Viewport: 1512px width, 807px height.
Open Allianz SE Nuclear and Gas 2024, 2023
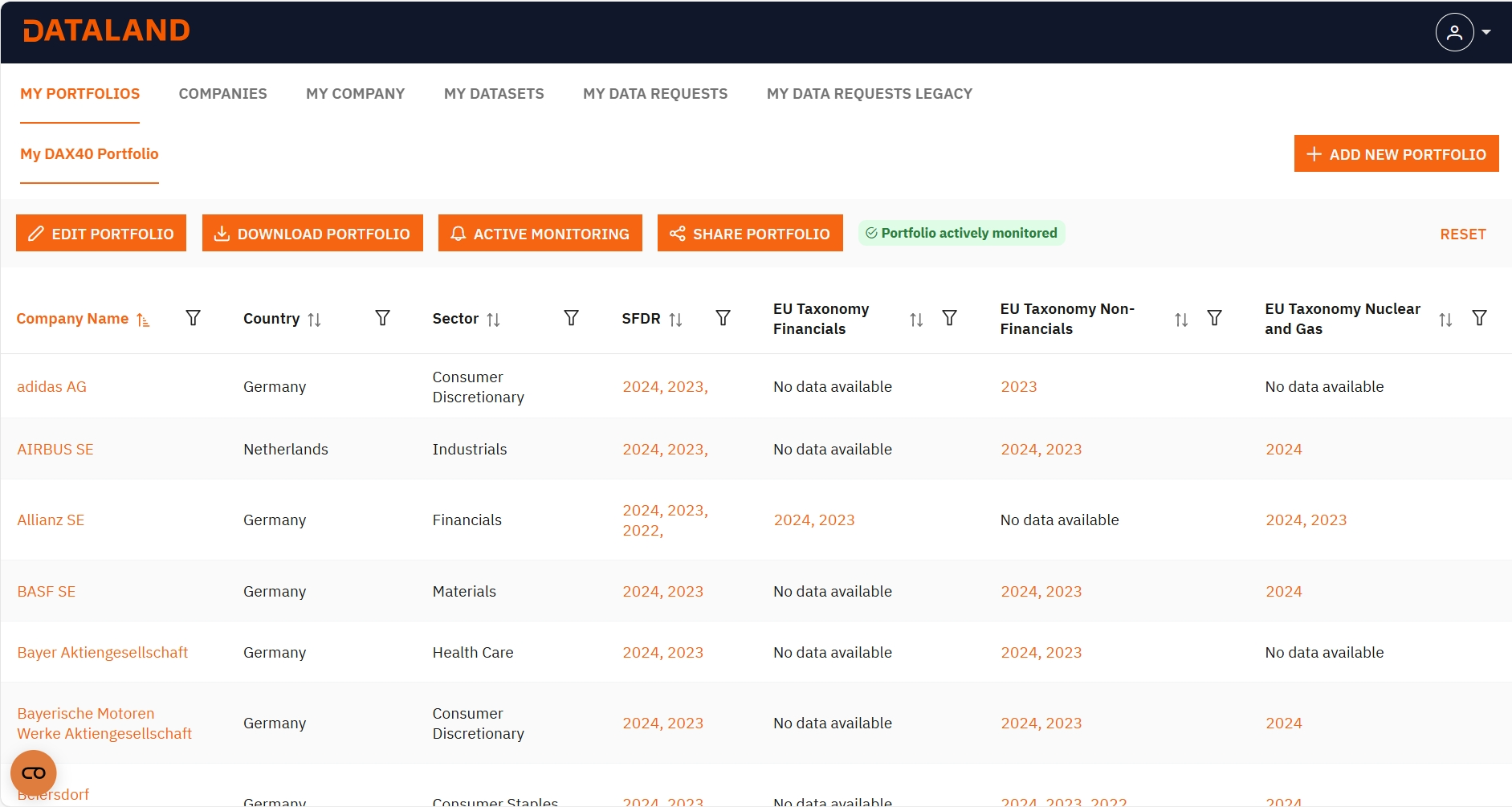[1306, 520]
